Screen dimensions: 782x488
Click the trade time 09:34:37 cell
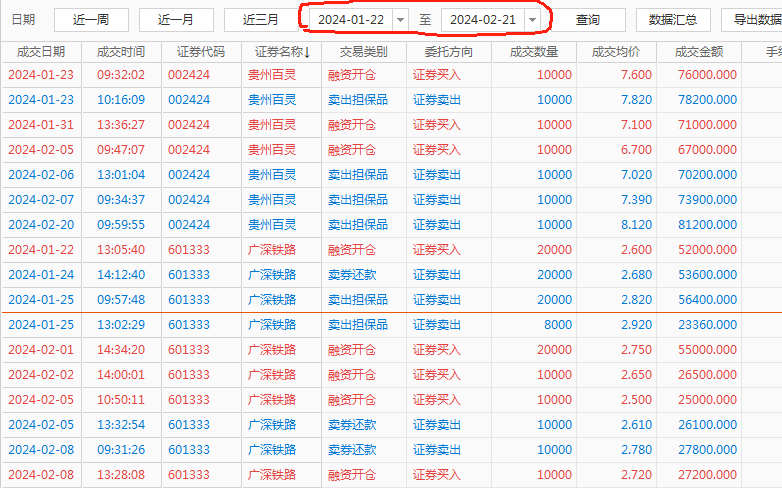tap(121, 200)
